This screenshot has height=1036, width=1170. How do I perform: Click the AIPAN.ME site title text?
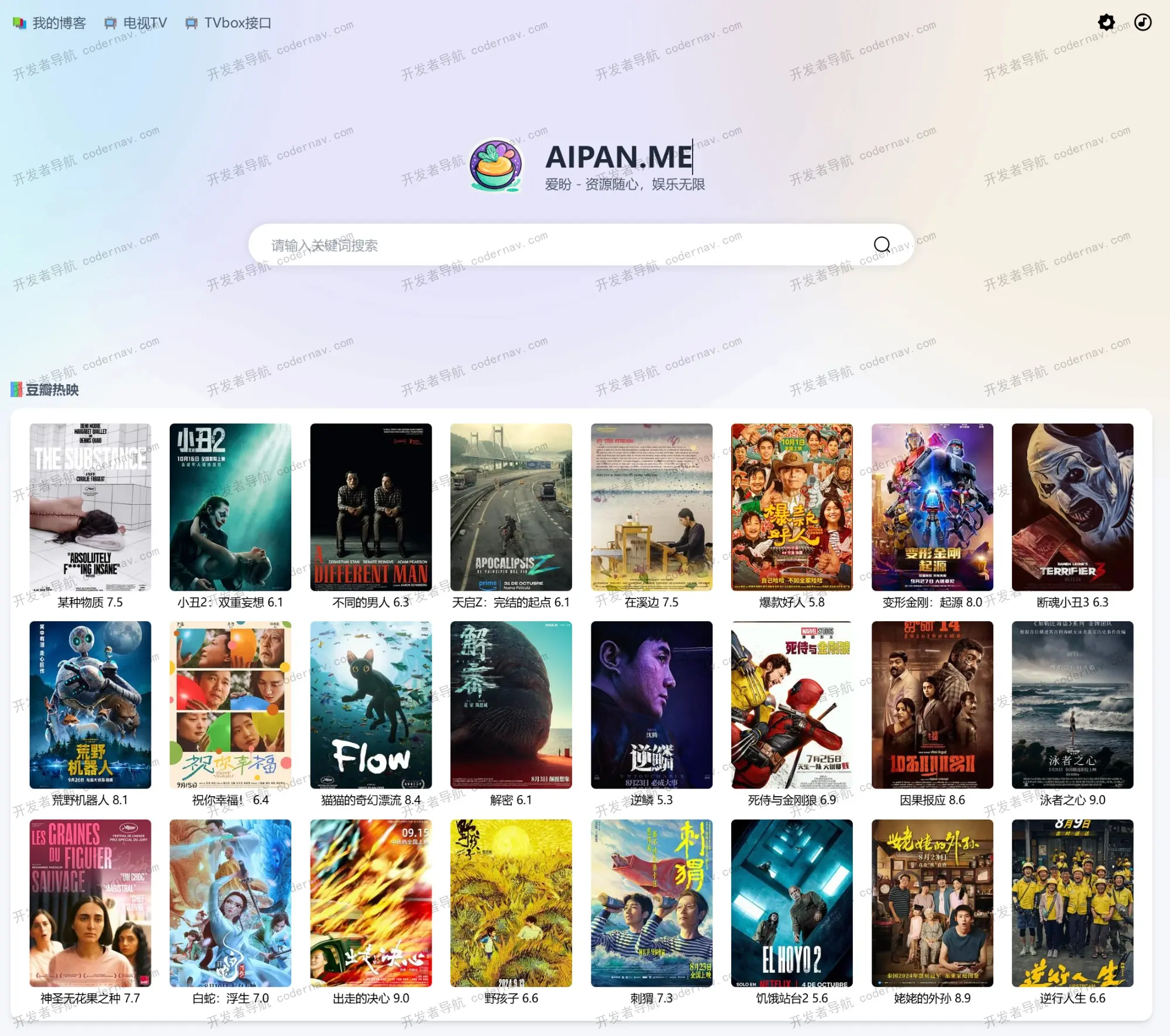619,157
